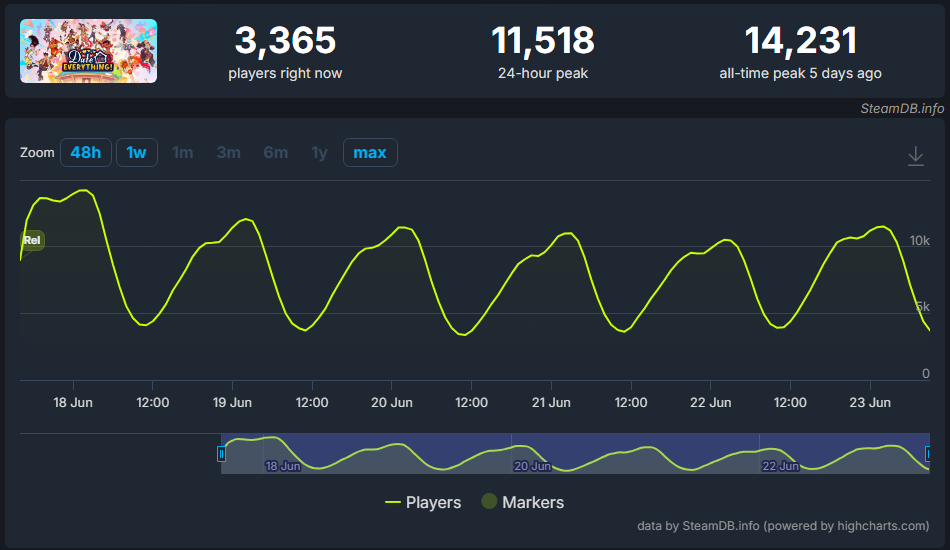Image resolution: width=950 pixels, height=550 pixels.
Task: Select the 3m zoom range
Action: [228, 153]
